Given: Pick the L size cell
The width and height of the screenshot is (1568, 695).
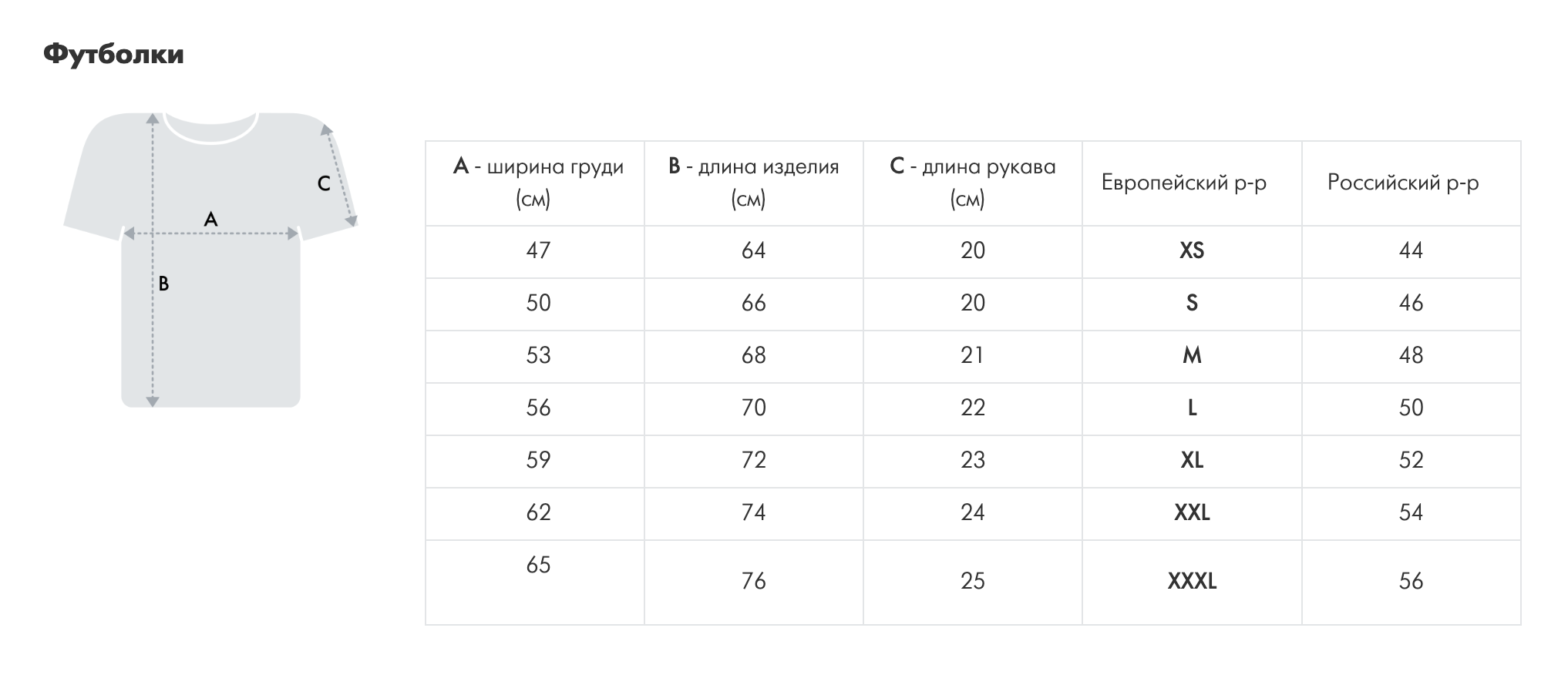Looking at the screenshot, I should coord(1191,408).
